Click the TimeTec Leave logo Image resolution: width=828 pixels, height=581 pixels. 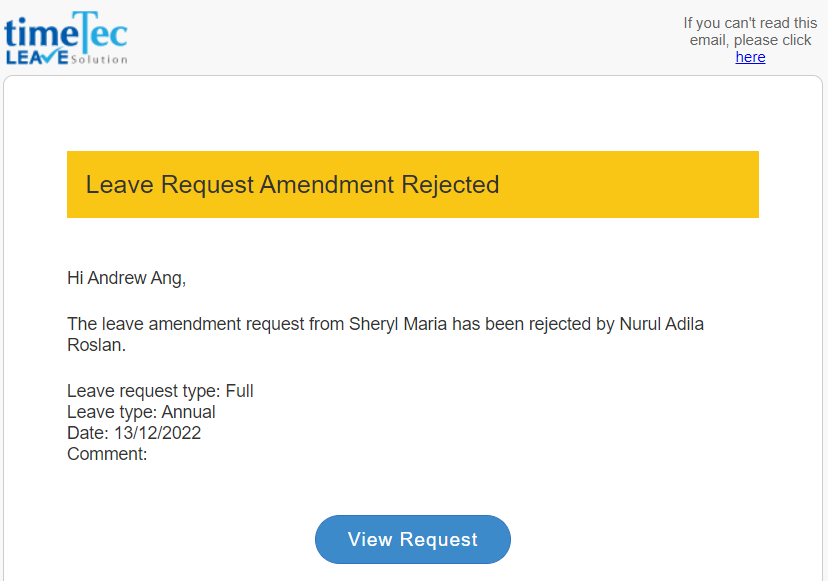point(66,38)
